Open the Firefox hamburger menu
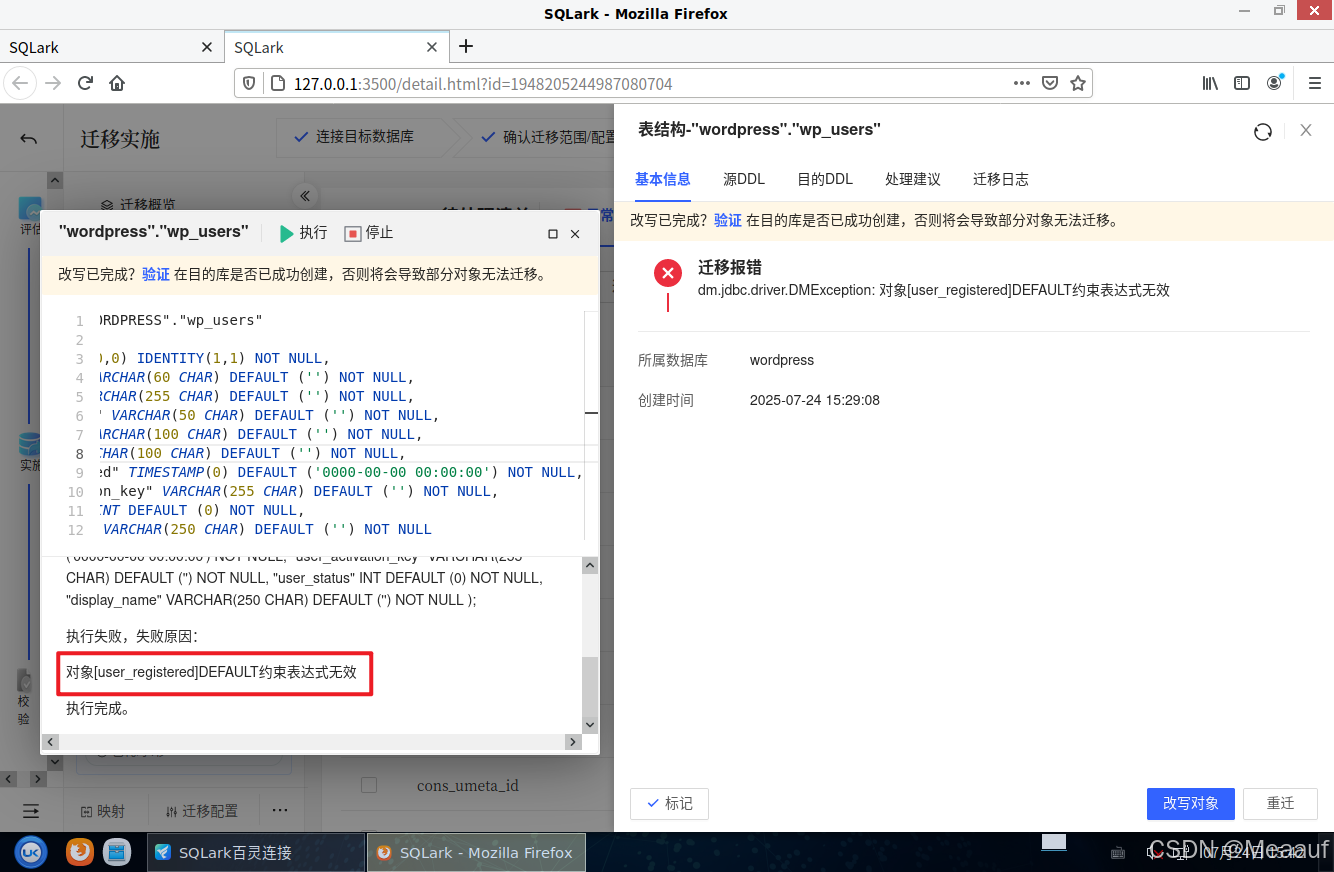 coord(1314,83)
